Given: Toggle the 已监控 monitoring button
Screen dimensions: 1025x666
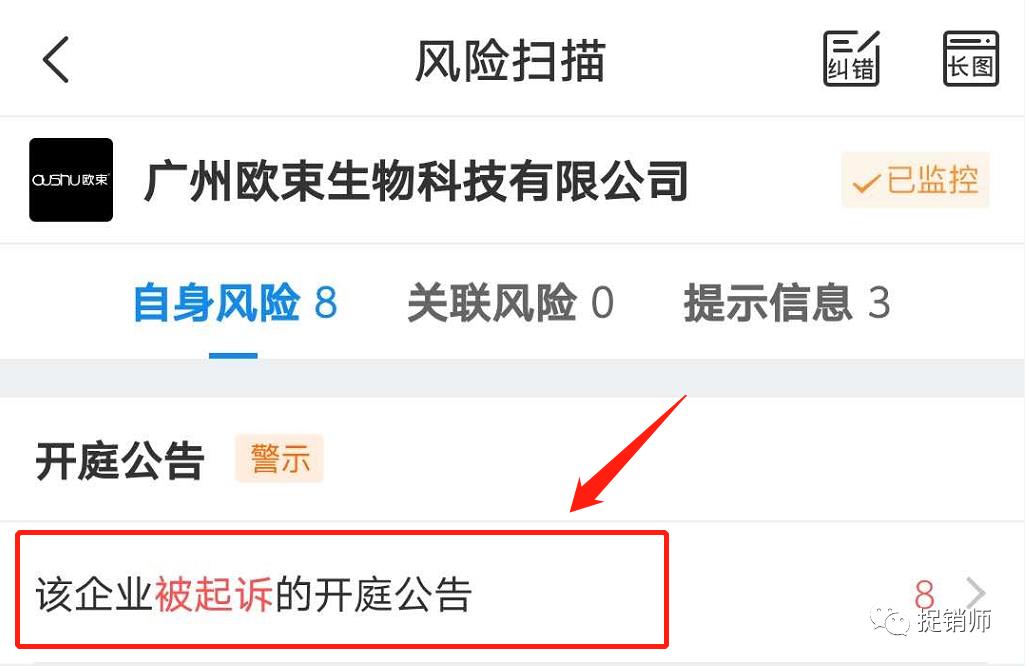Looking at the screenshot, I should 915,180.
